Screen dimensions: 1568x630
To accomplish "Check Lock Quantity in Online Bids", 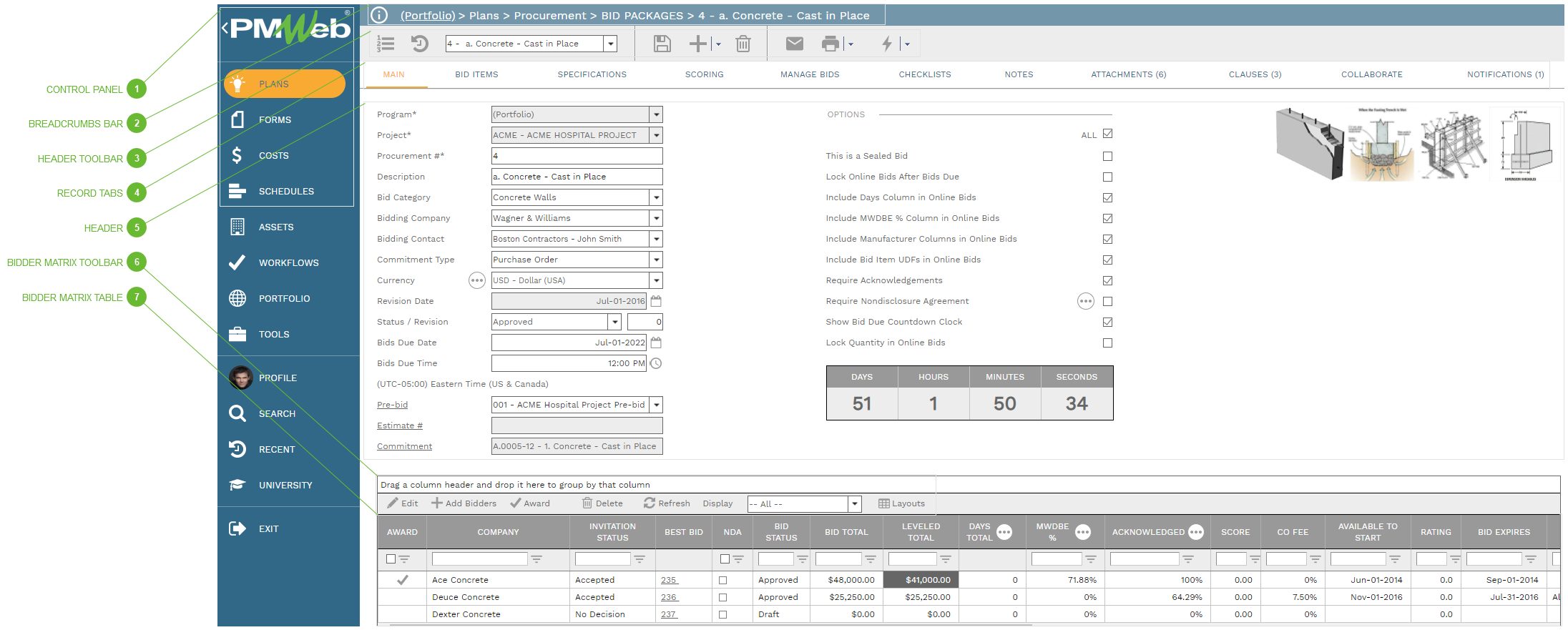I will coord(1107,343).
